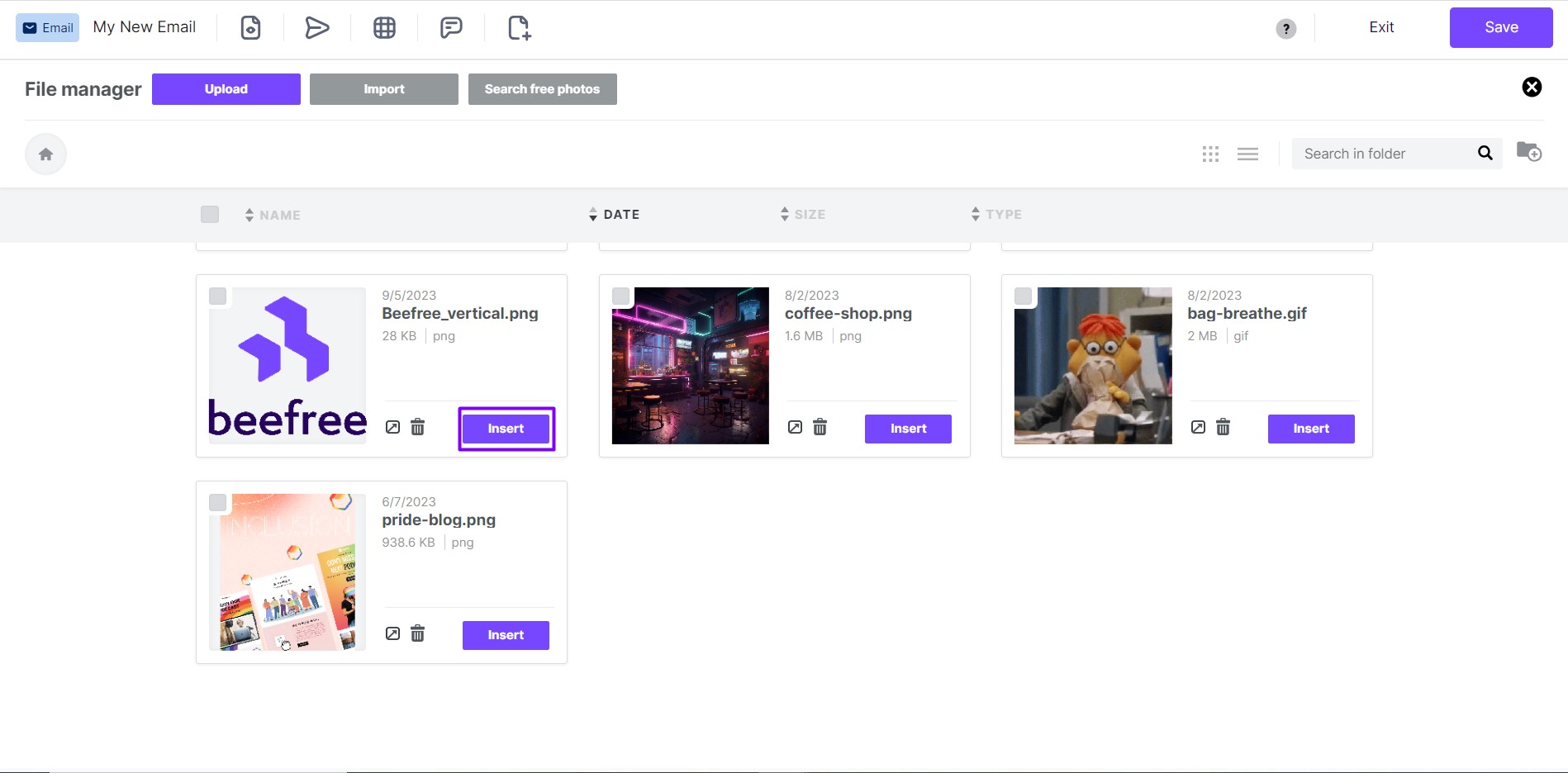Screen dimensions: 1568x773
Task: Click the My New Email title
Action: click(145, 27)
